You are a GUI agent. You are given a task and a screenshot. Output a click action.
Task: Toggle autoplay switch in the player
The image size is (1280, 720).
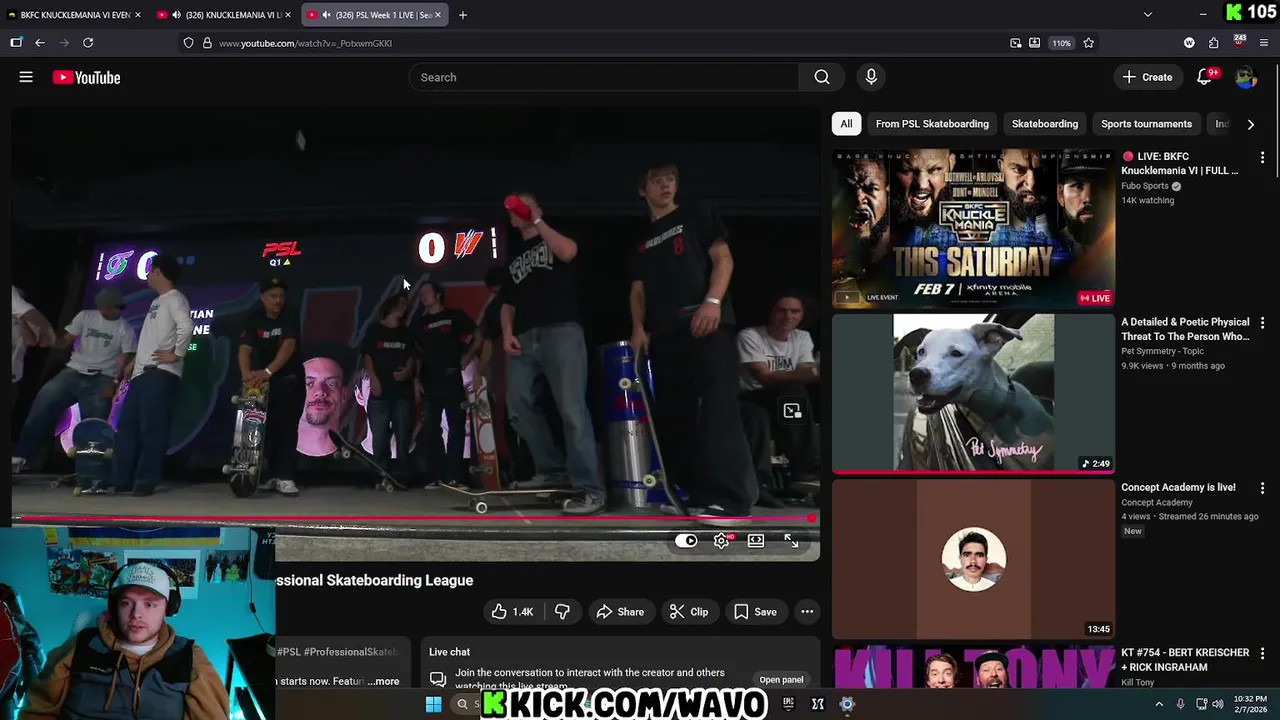[686, 541]
